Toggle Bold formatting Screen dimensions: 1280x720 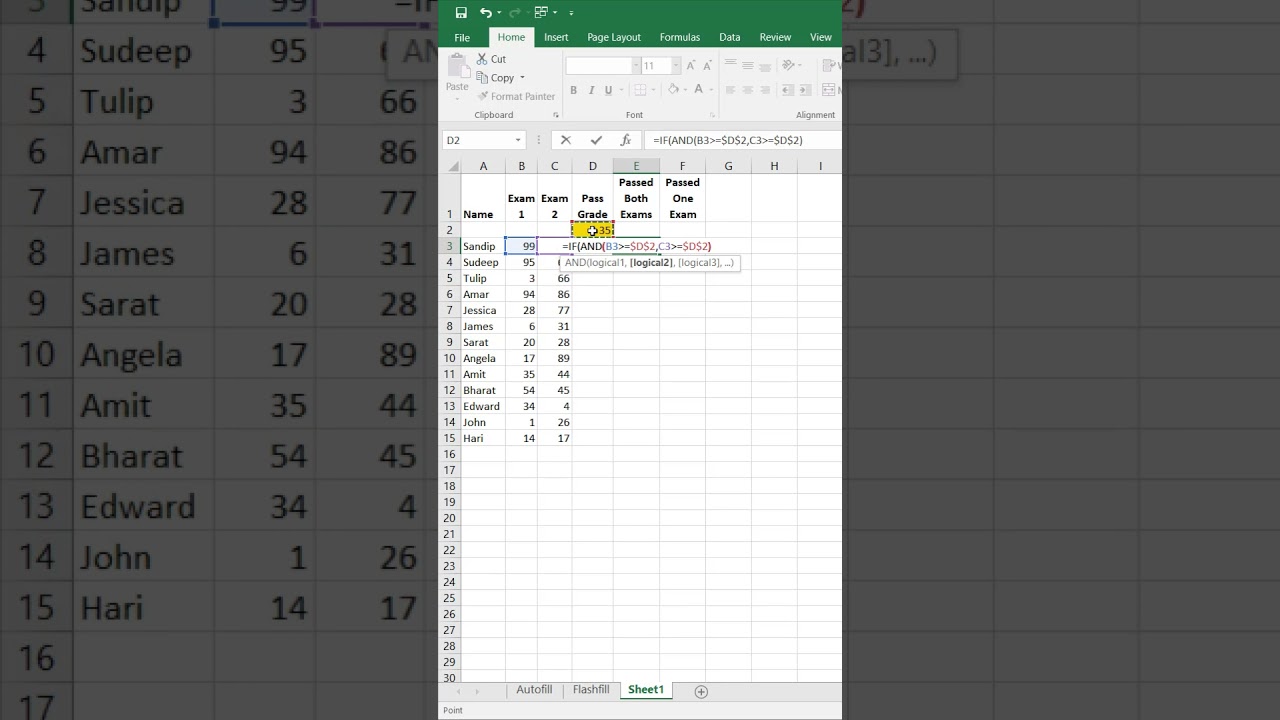(573, 90)
